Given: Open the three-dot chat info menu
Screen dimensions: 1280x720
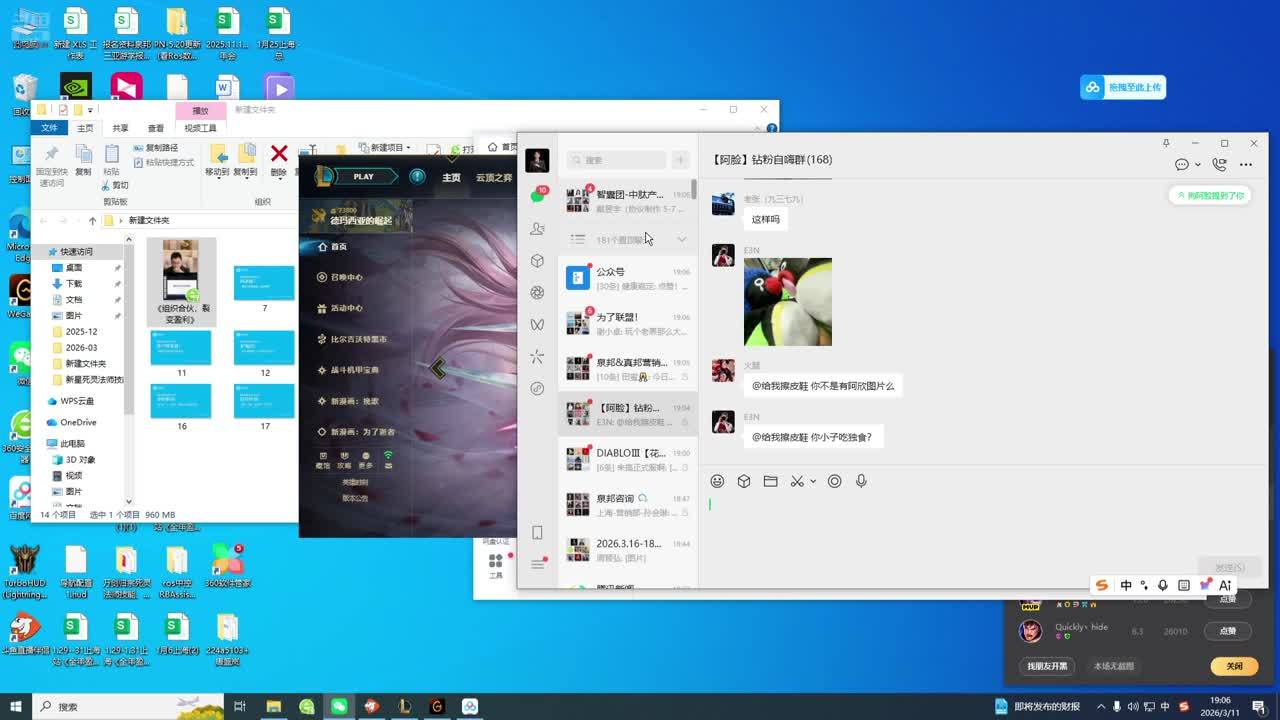Looking at the screenshot, I should pyautogui.click(x=1246, y=165).
